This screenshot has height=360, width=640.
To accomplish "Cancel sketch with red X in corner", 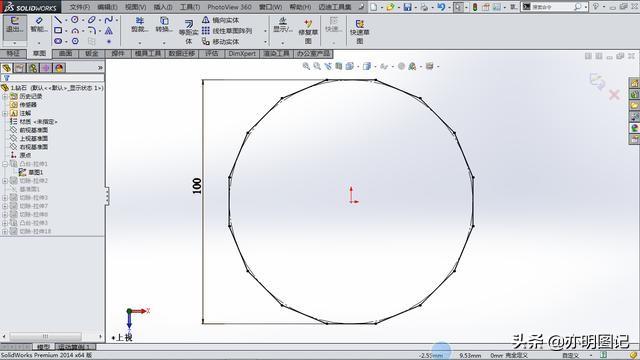I will [614, 95].
